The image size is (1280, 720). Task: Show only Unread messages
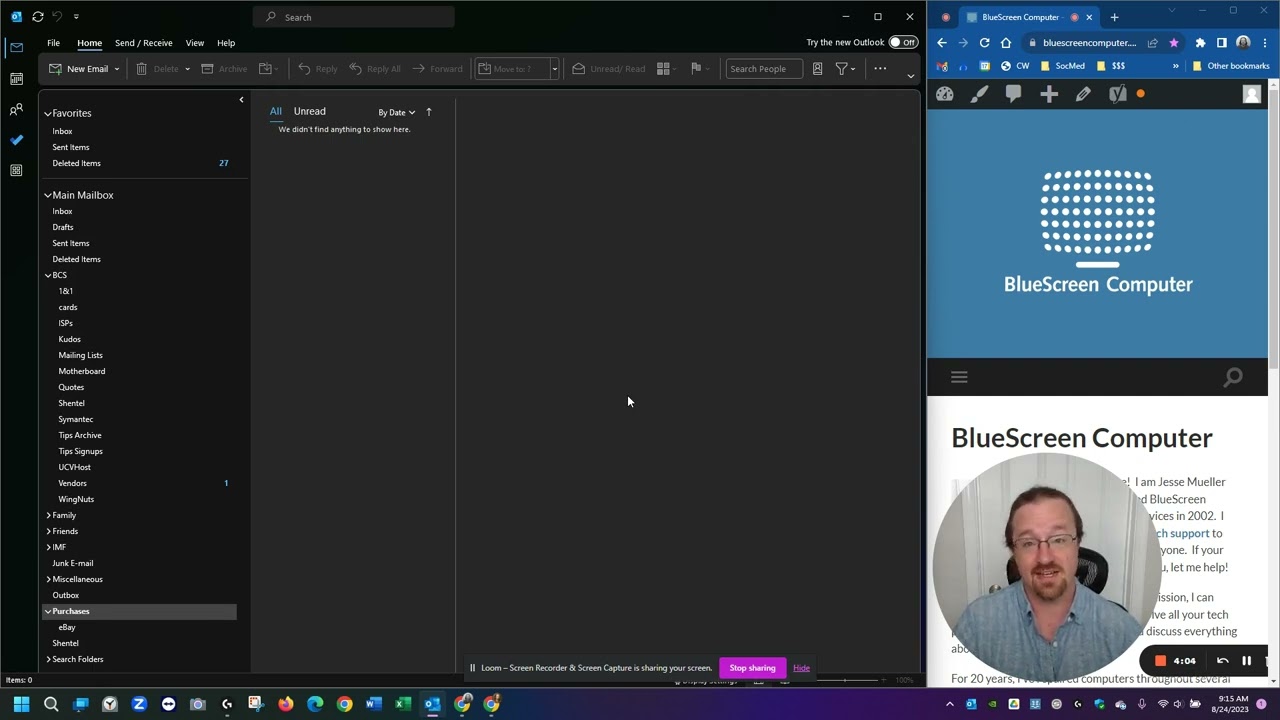click(310, 111)
